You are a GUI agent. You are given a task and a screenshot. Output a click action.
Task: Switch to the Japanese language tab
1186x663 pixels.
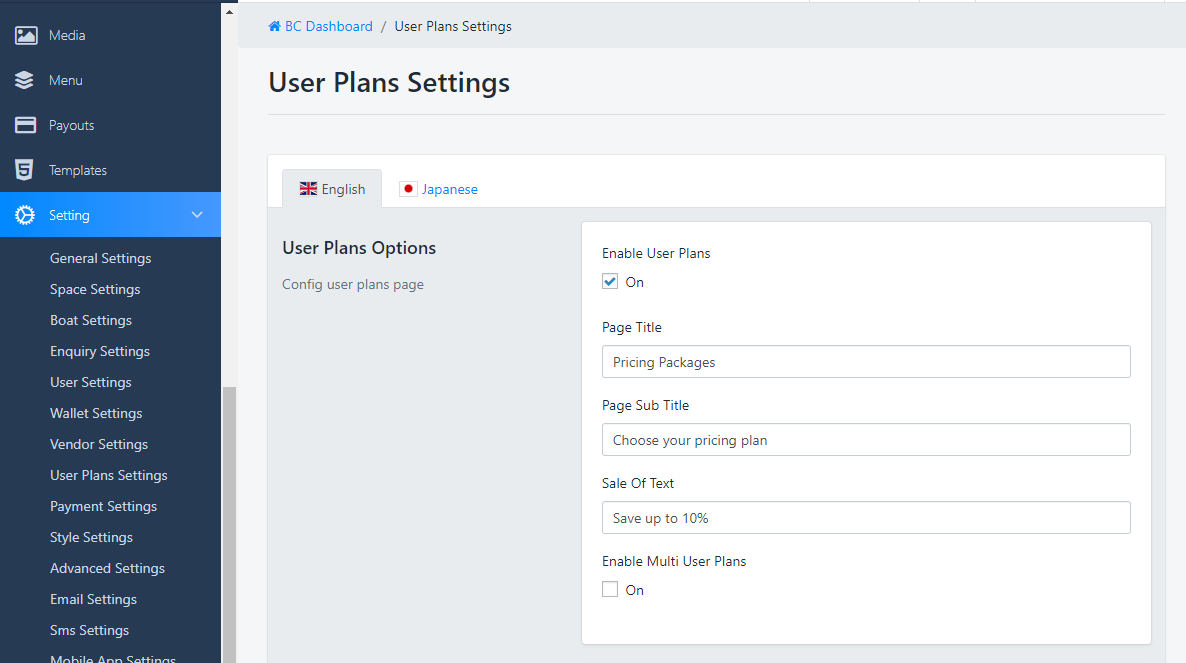pyautogui.click(x=449, y=189)
